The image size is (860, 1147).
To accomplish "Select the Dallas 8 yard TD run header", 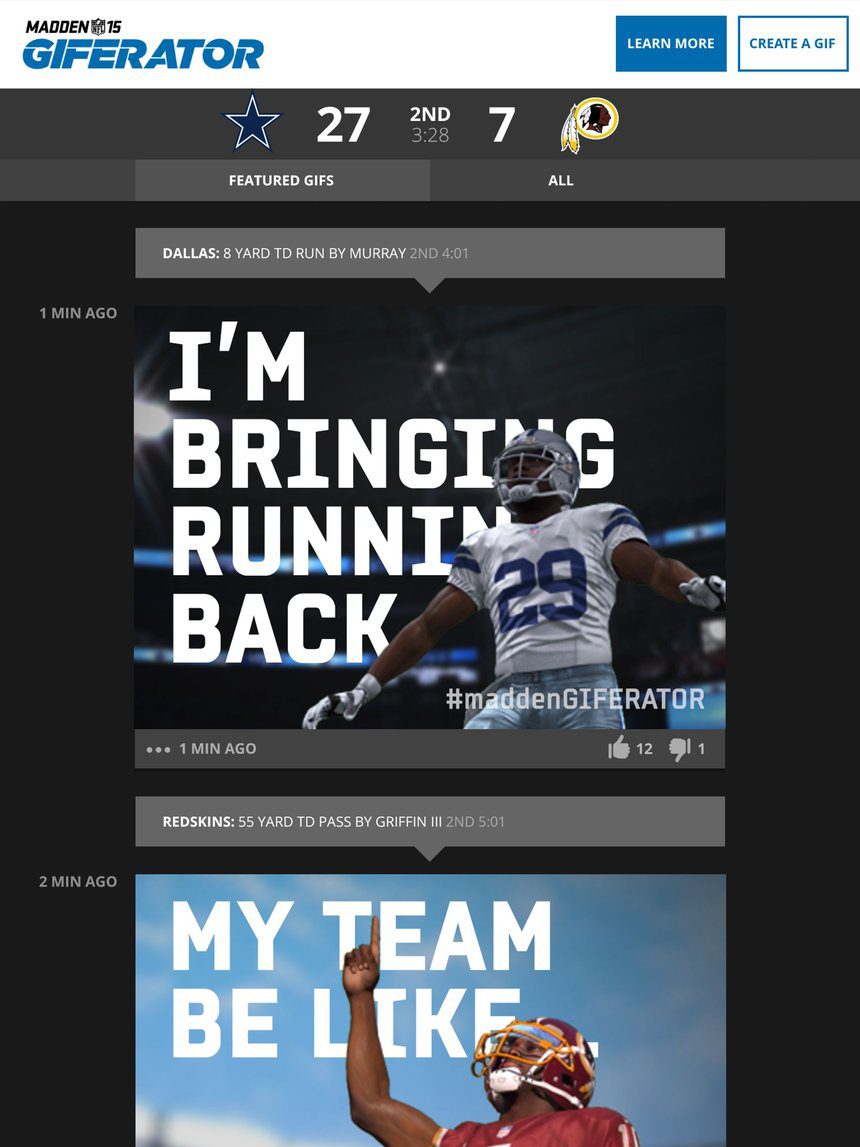I will pos(430,253).
